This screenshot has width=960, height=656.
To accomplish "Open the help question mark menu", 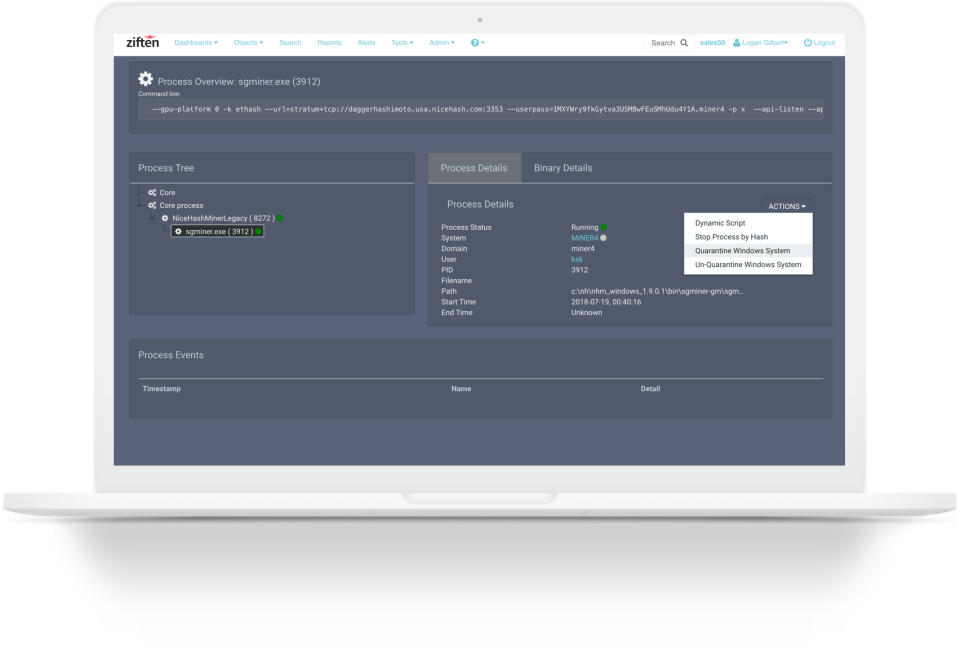I will point(476,43).
